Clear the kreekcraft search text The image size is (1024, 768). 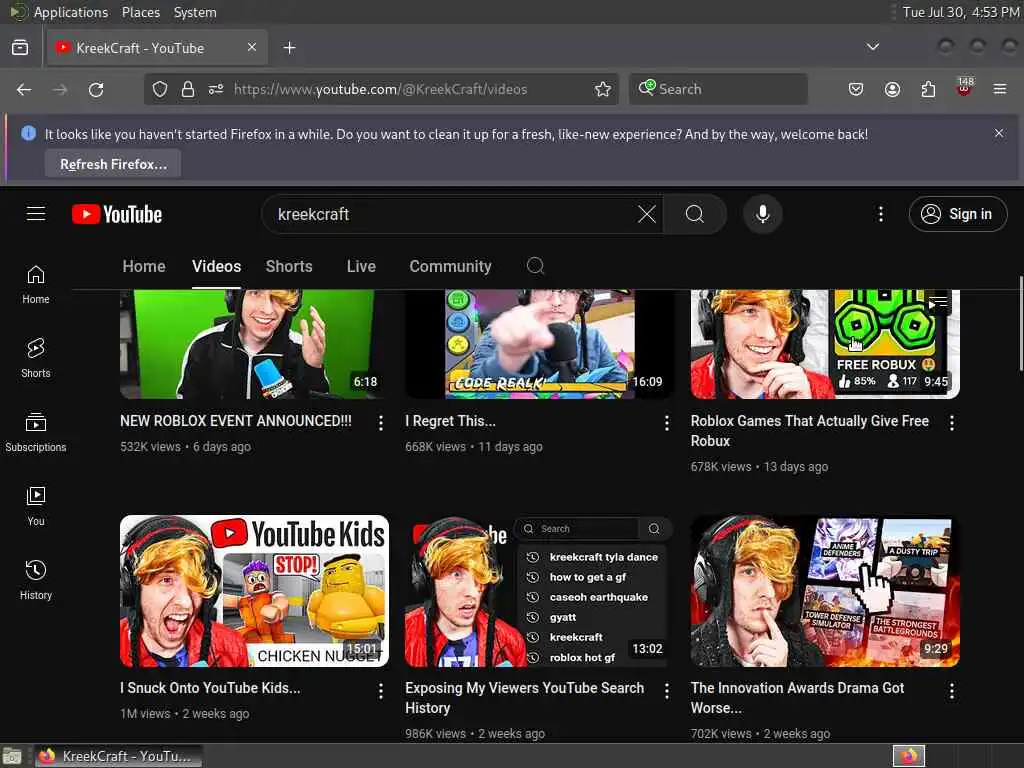point(647,214)
